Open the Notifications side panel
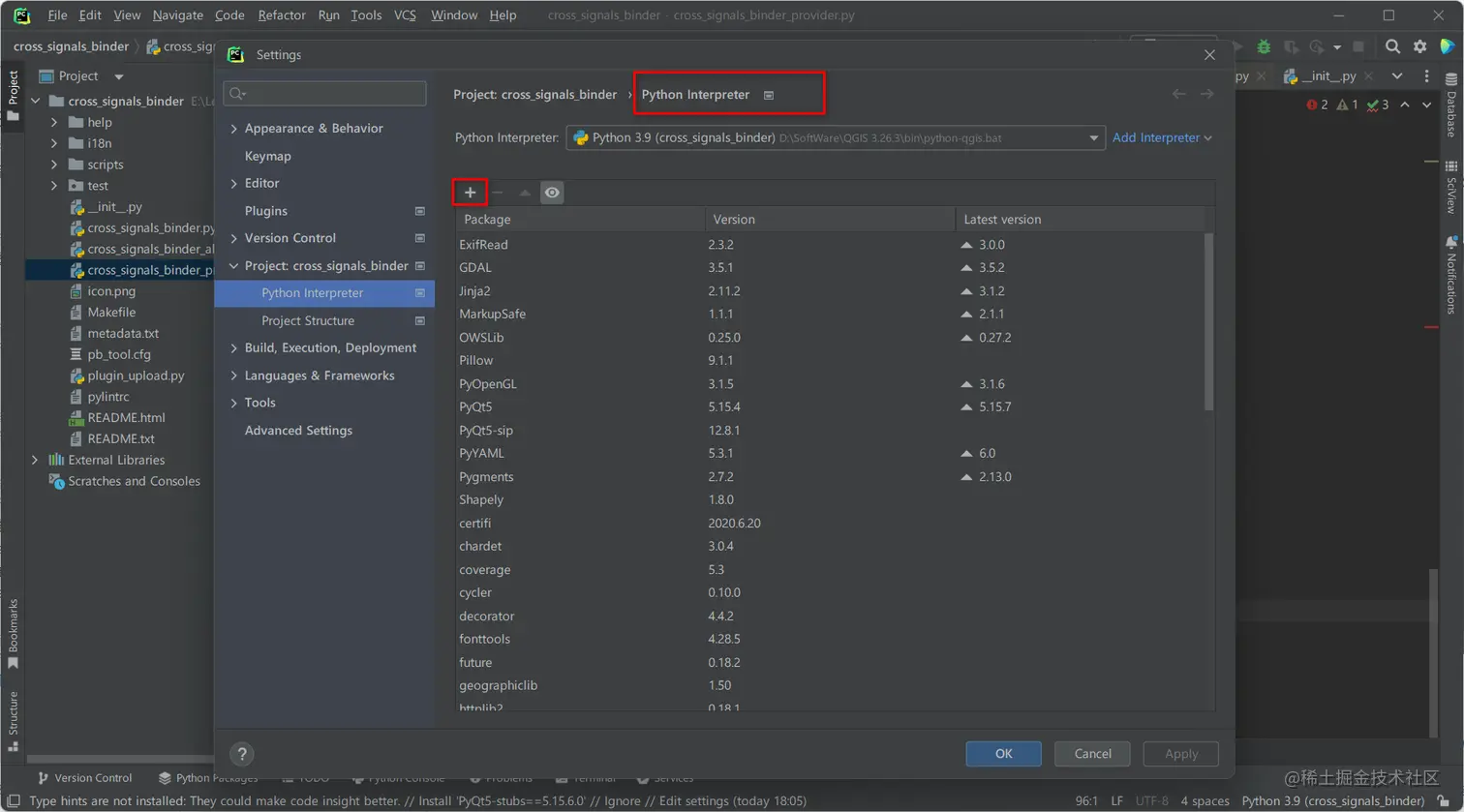 pos(1450,275)
